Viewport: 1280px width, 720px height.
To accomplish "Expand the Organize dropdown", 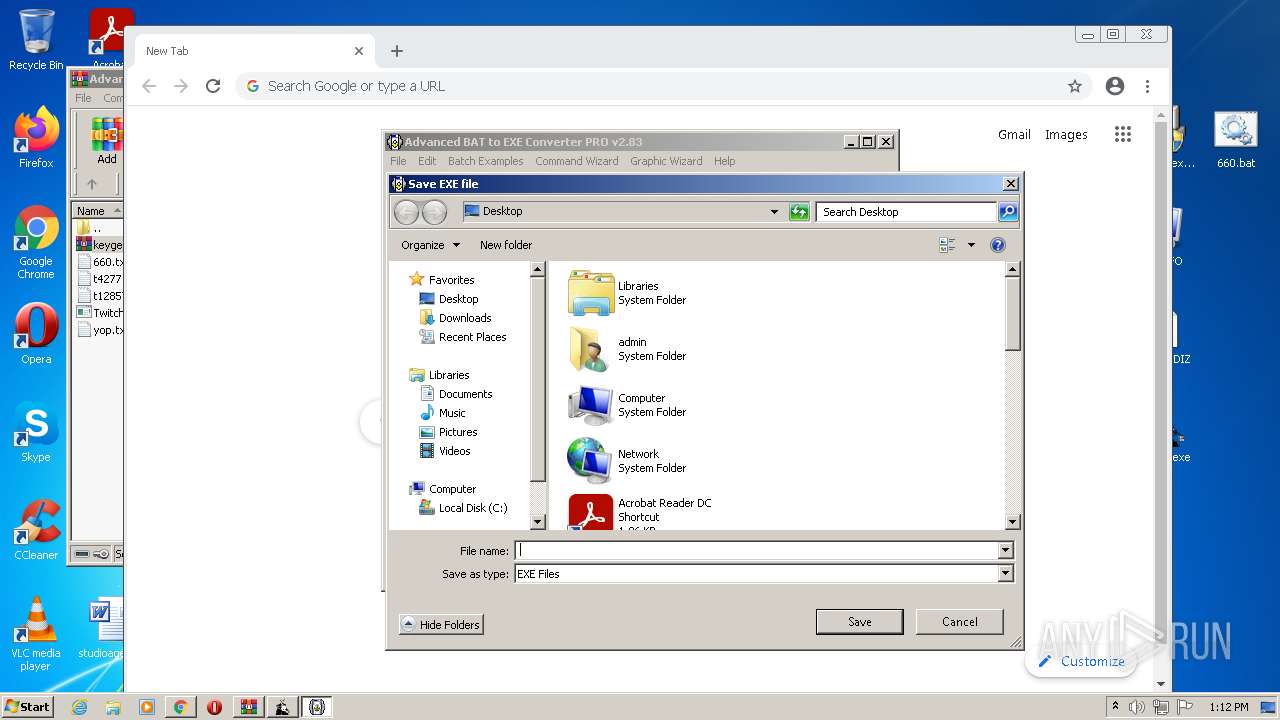I will (431, 245).
